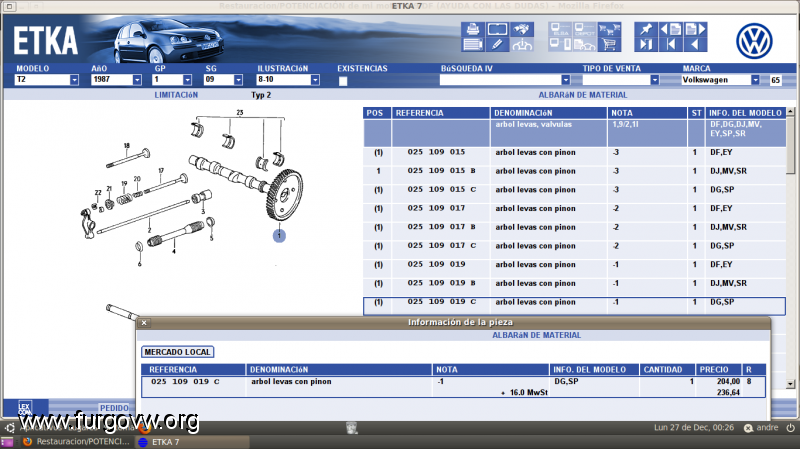Click the exit door icon

tap(646, 44)
